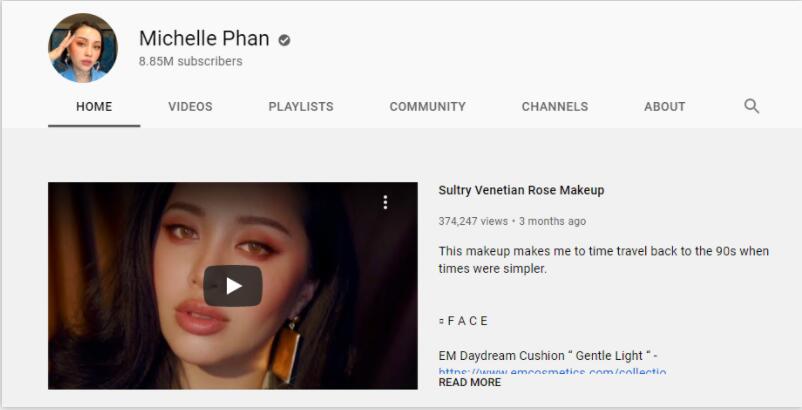The width and height of the screenshot is (802, 410).
Task: Click the channel profile avatar
Action: (x=83, y=48)
